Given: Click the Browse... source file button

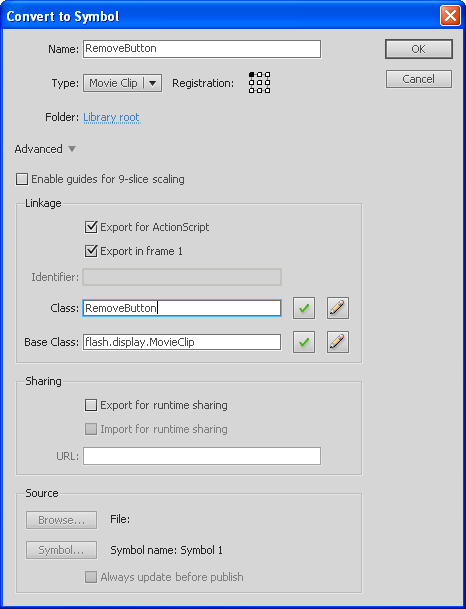Looking at the screenshot, I should coord(61,520).
